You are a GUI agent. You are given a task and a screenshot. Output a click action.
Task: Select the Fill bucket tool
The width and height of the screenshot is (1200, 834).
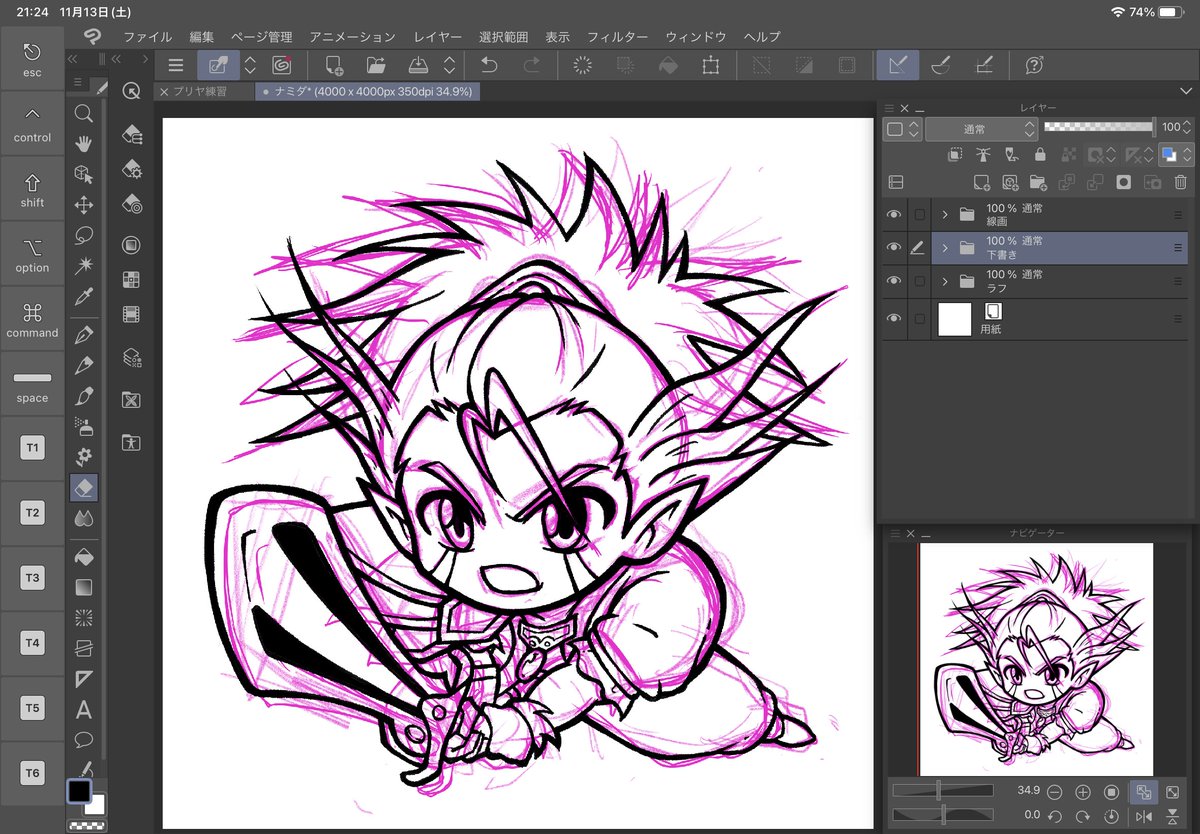(x=84, y=557)
